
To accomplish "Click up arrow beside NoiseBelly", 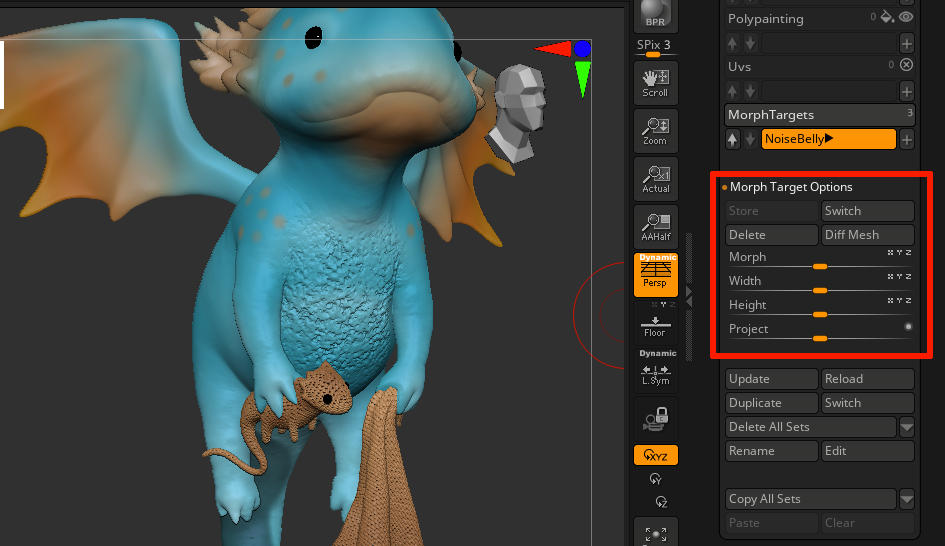I will (x=732, y=140).
